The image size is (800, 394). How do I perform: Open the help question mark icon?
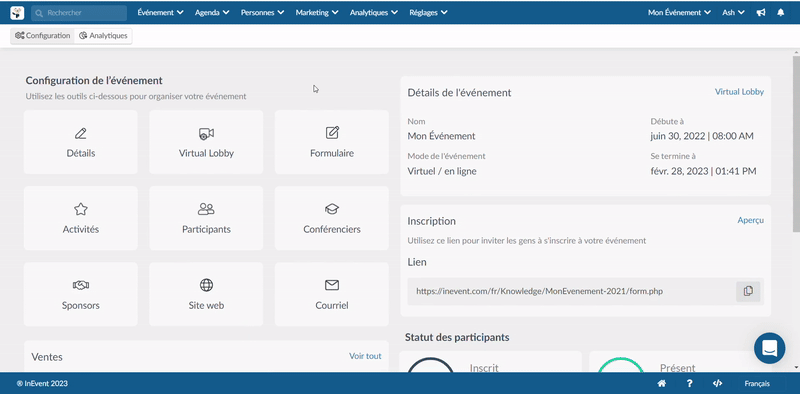689,384
